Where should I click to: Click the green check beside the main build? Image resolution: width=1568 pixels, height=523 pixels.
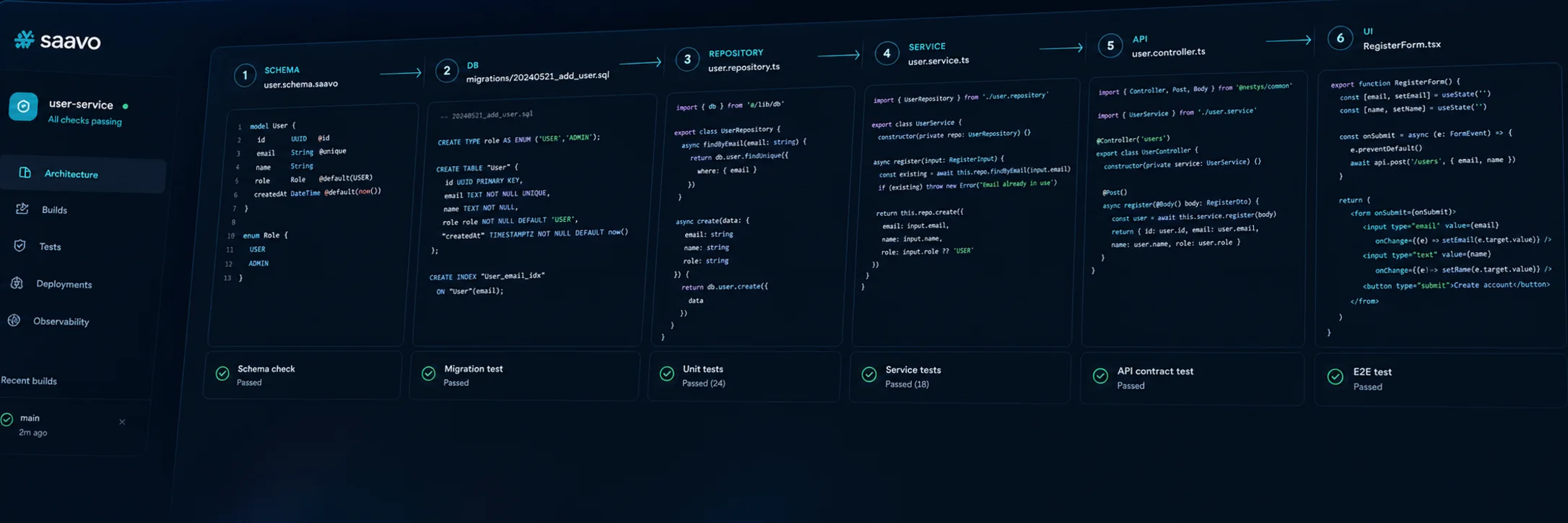click(x=7, y=419)
